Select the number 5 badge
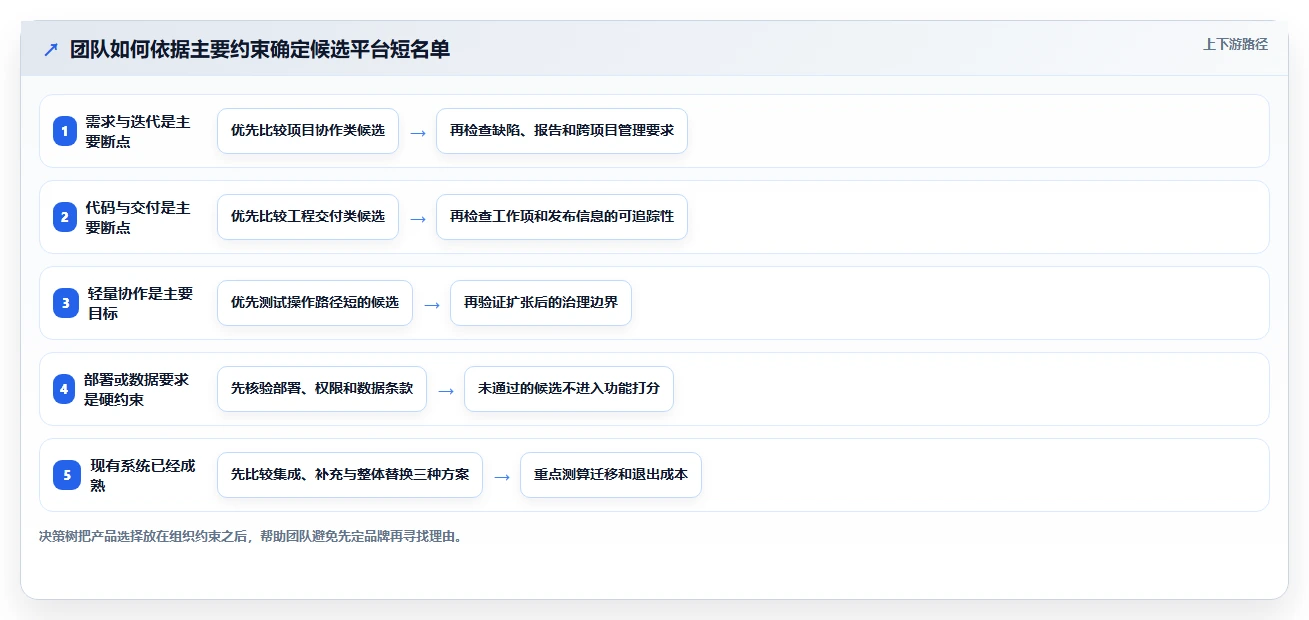1309x620 pixels. coord(67,475)
